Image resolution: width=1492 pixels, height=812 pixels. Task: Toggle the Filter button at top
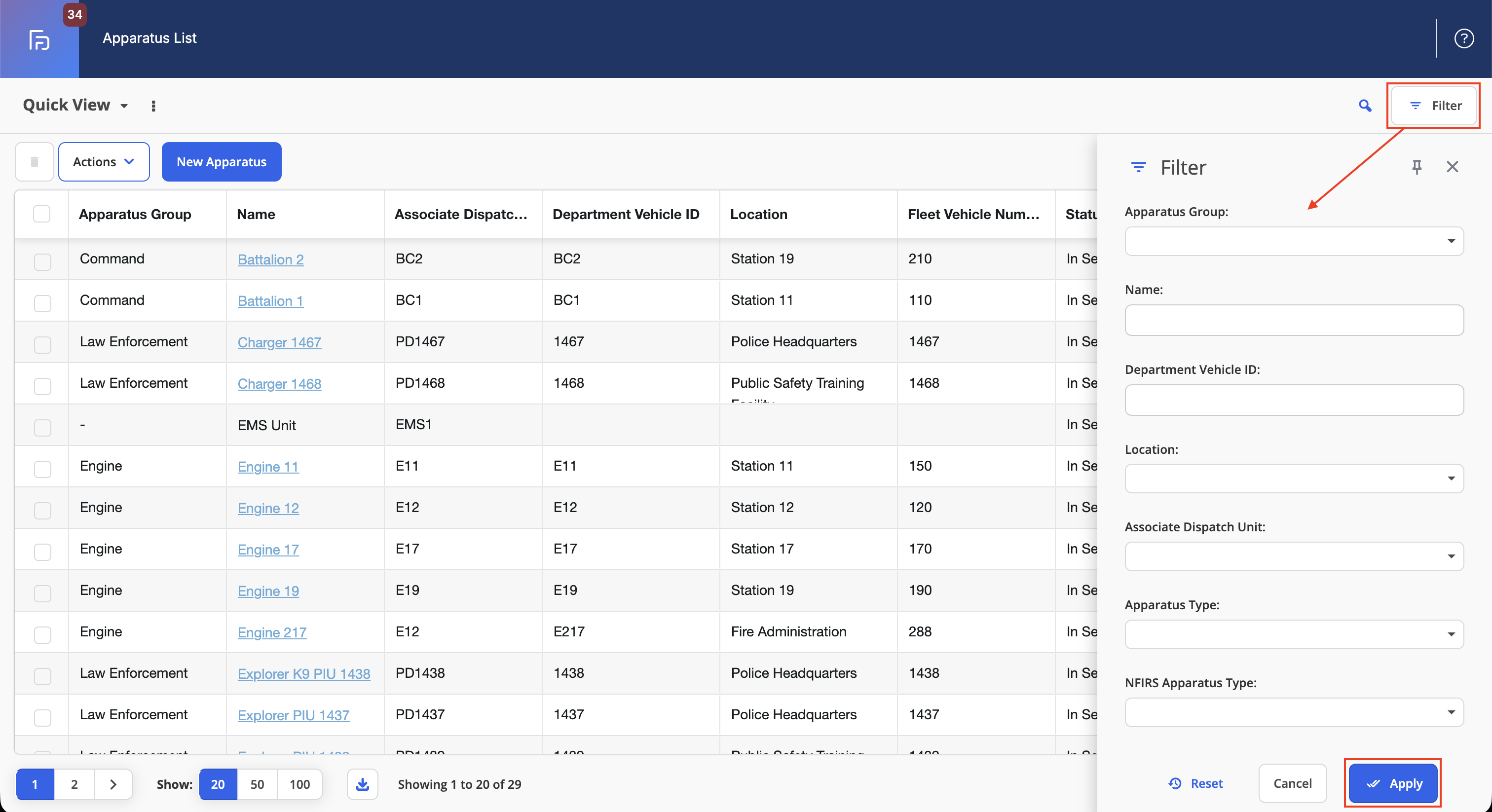(1434, 106)
